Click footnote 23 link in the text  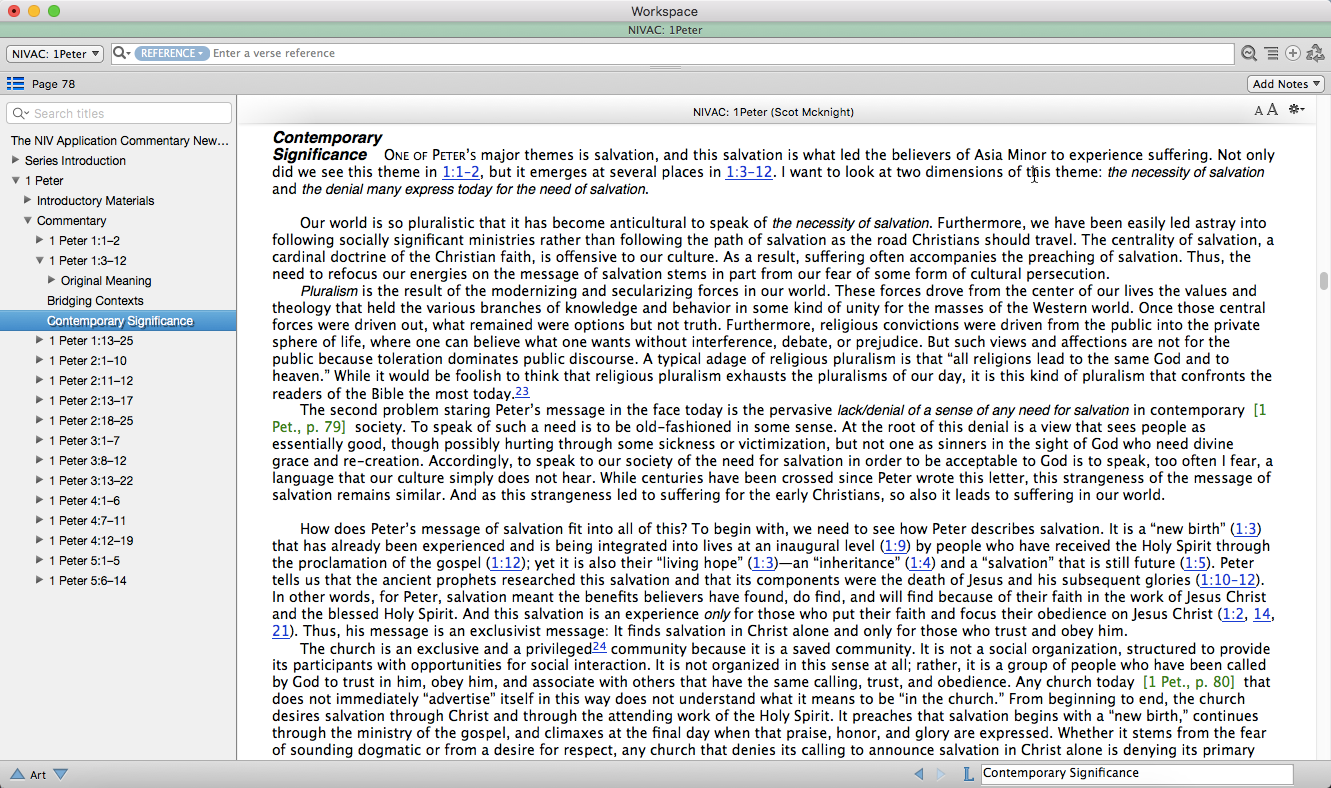click(x=522, y=391)
